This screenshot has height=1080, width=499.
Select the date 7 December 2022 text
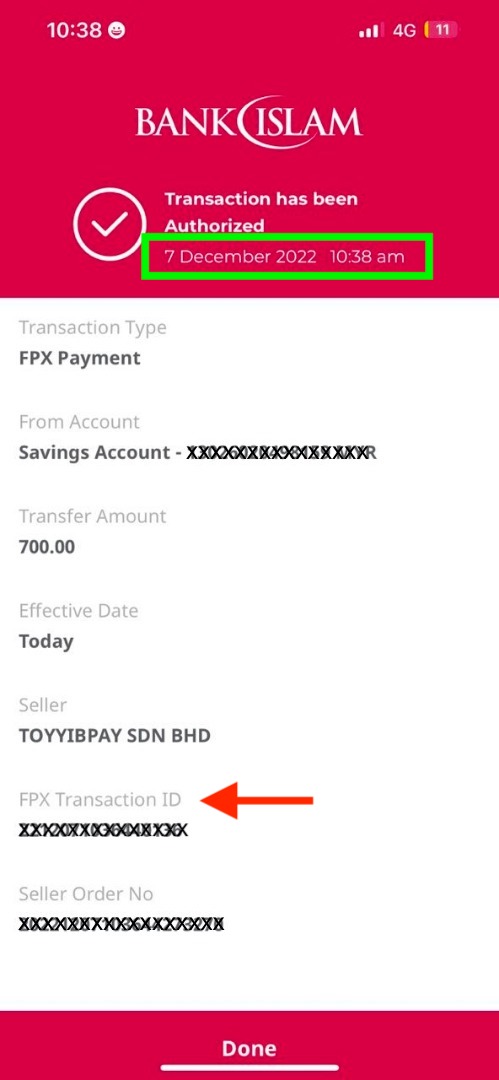point(241,258)
